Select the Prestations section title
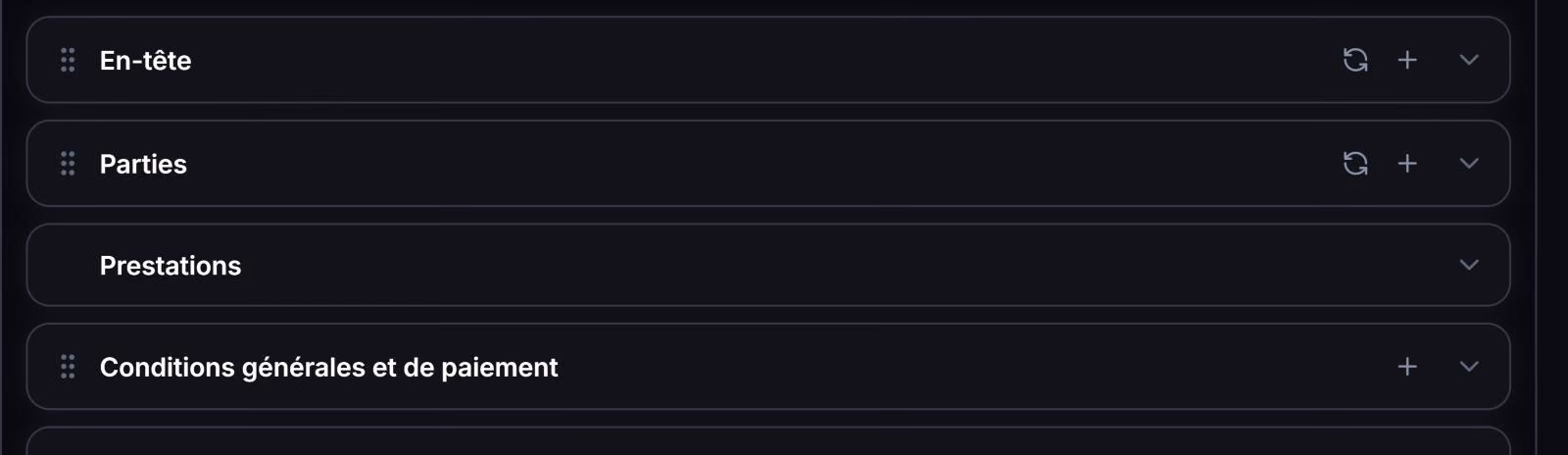 pyautogui.click(x=171, y=266)
